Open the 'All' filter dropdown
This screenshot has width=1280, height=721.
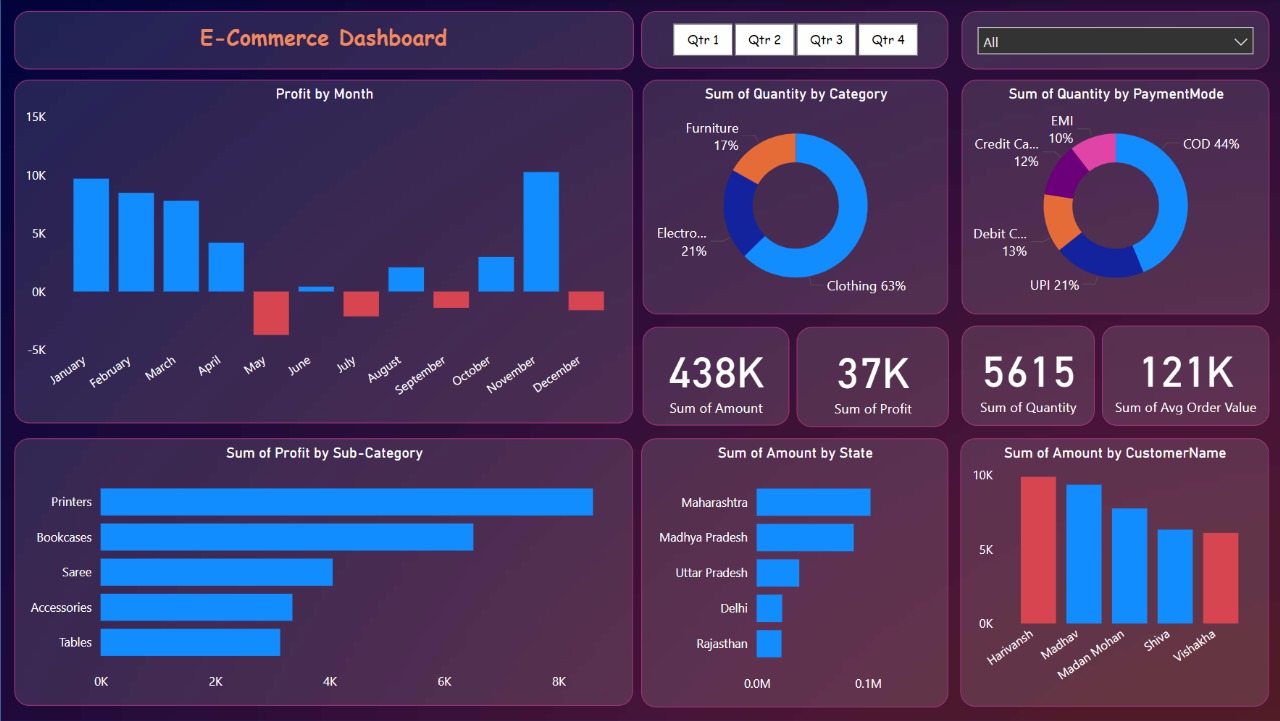[1115, 41]
